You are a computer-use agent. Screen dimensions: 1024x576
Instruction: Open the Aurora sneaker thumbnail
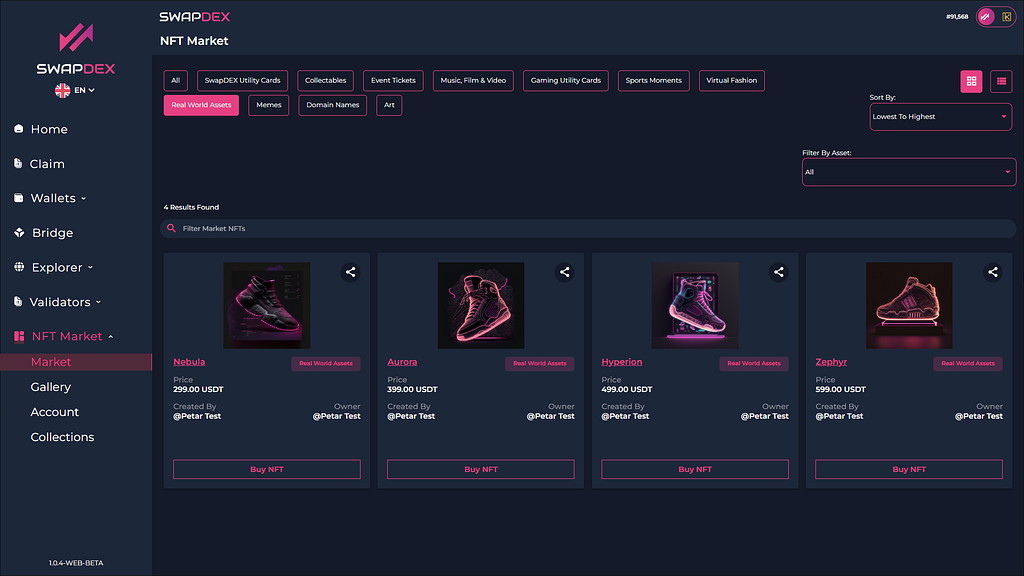481,306
